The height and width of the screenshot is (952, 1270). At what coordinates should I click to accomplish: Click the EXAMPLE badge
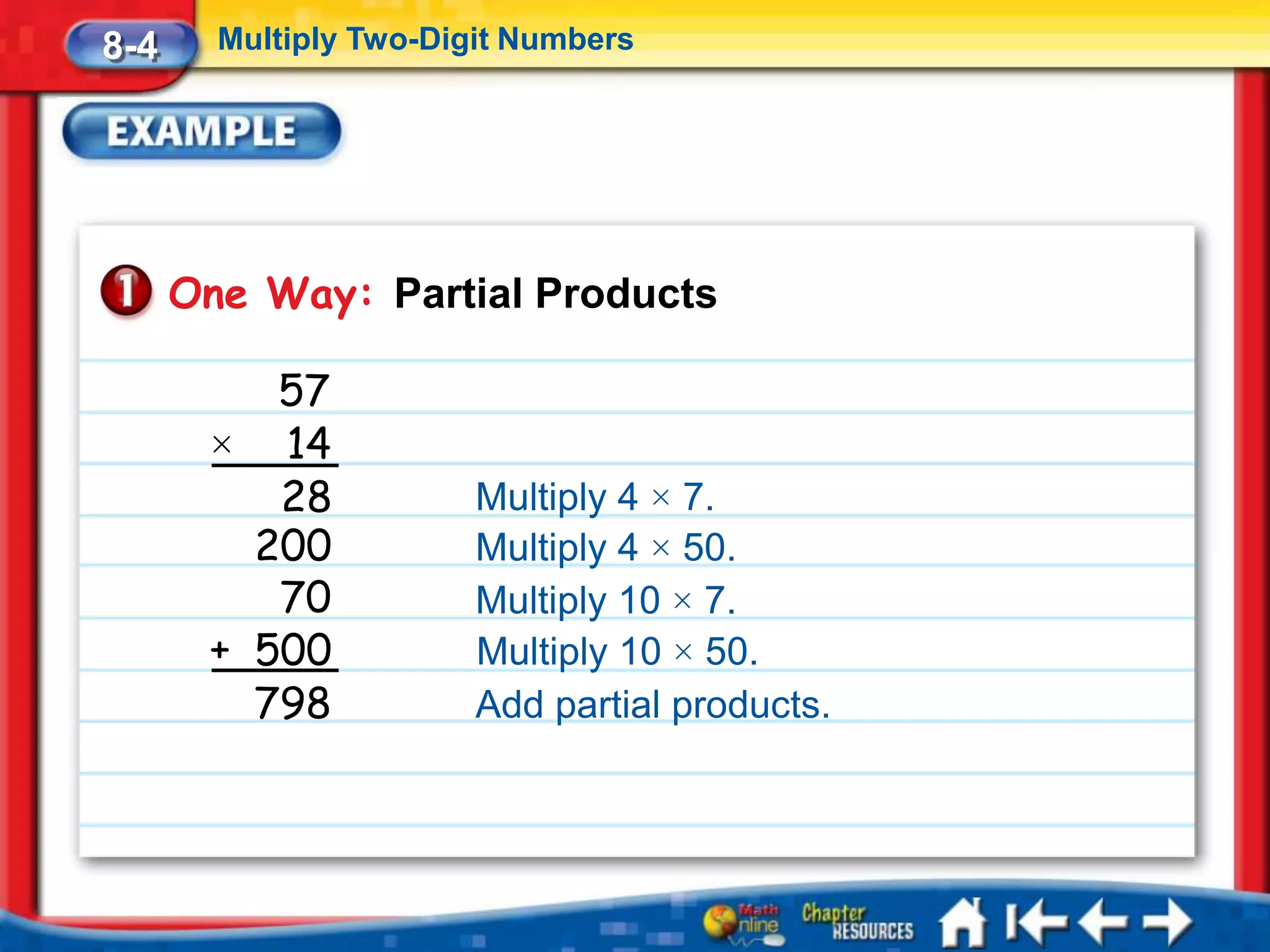click(x=202, y=131)
